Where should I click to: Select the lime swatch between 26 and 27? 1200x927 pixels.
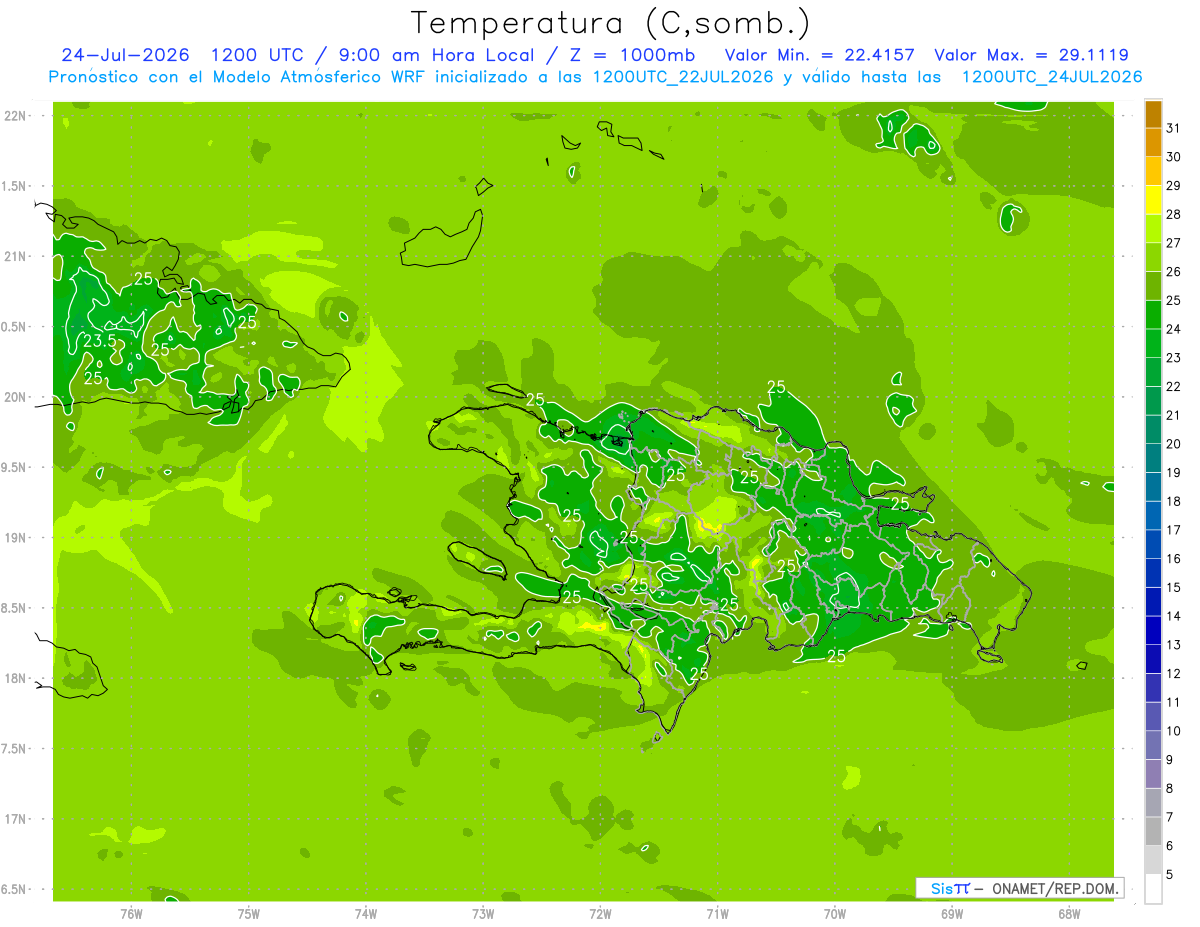coord(1153,257)
